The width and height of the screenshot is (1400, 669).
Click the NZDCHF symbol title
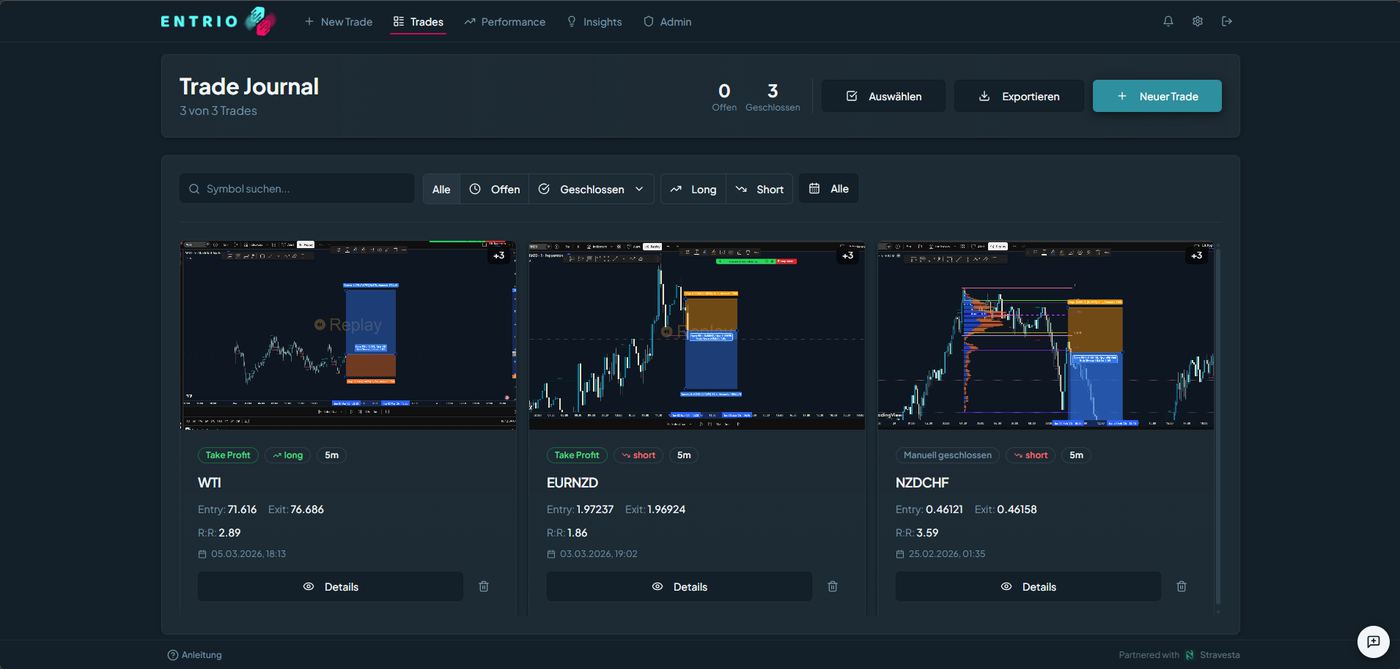922,483
